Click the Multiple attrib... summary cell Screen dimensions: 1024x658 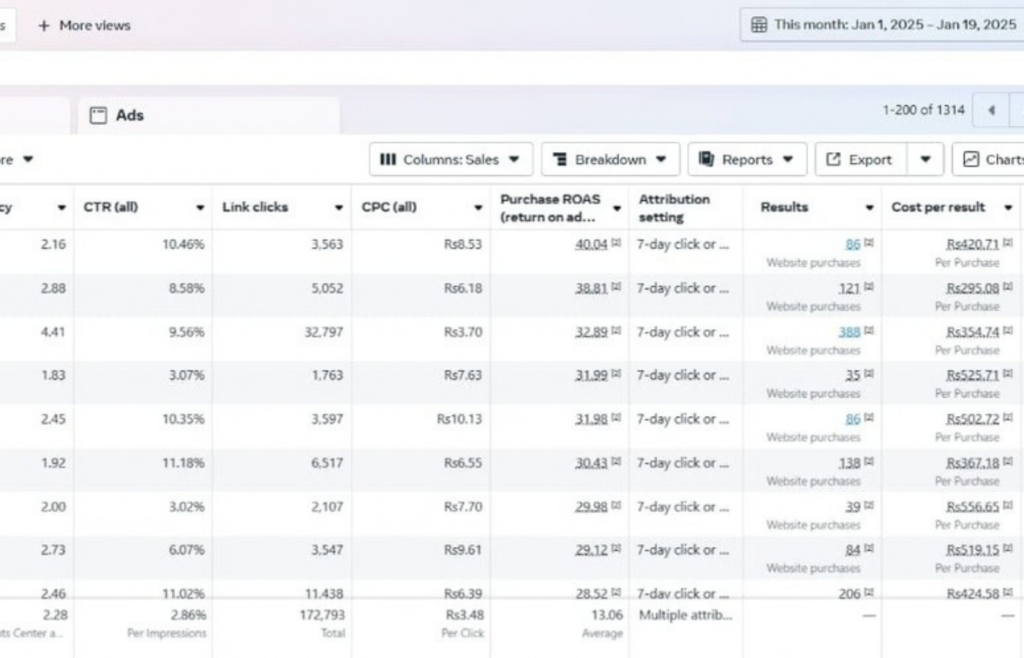pos(686,615)
